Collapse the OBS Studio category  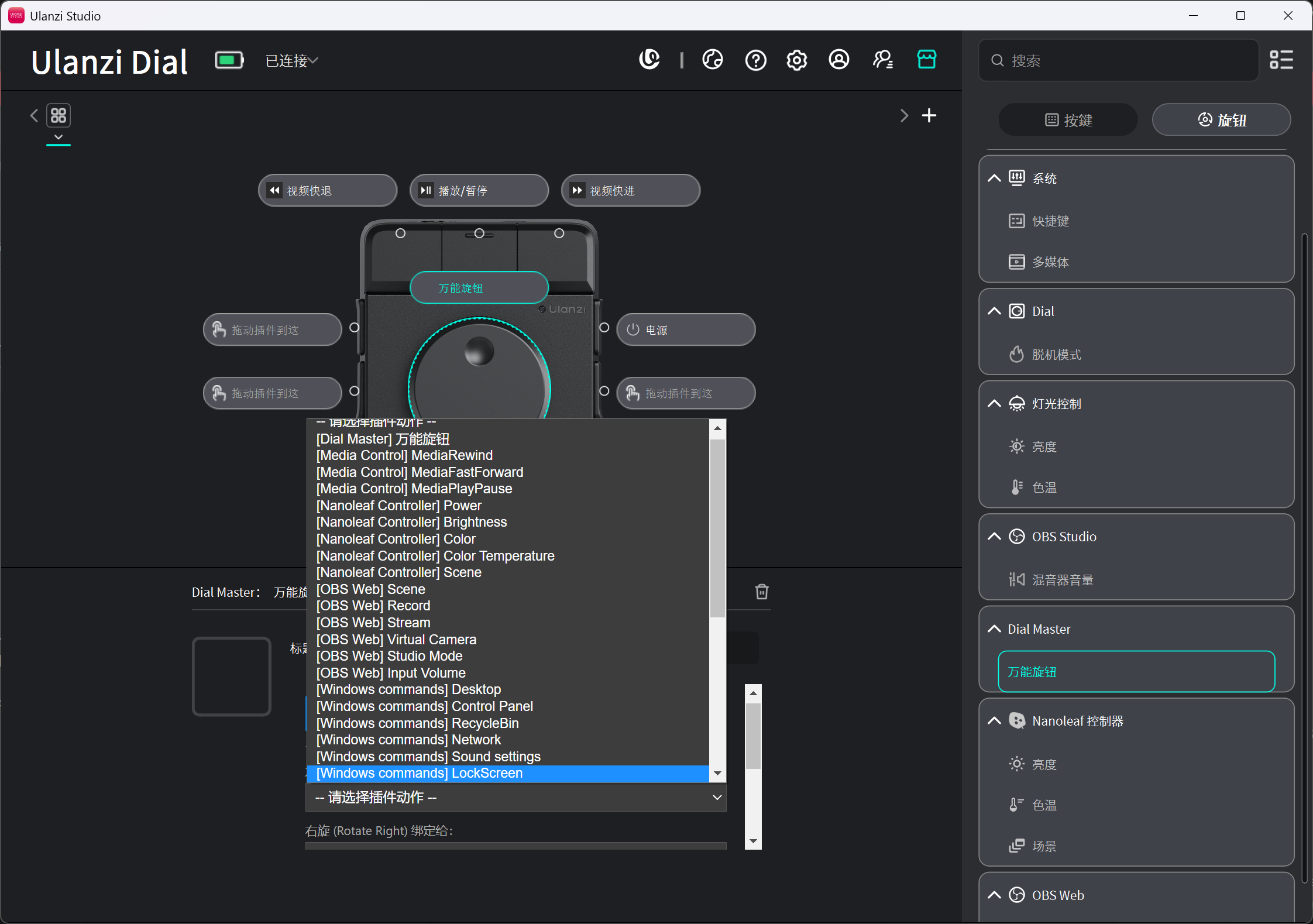coord(994,537)
